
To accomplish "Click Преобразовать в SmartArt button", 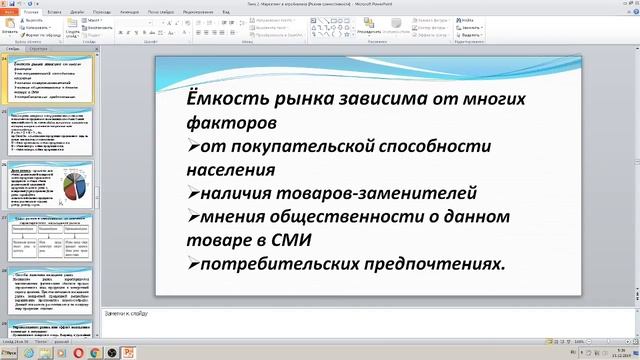I will (277, 35).
